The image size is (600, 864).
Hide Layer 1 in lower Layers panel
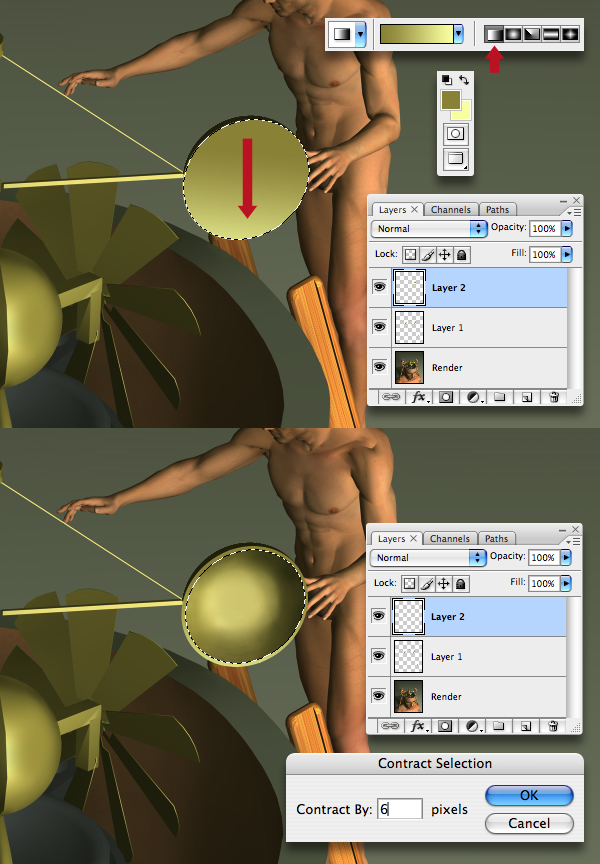[x=379, y=656]
